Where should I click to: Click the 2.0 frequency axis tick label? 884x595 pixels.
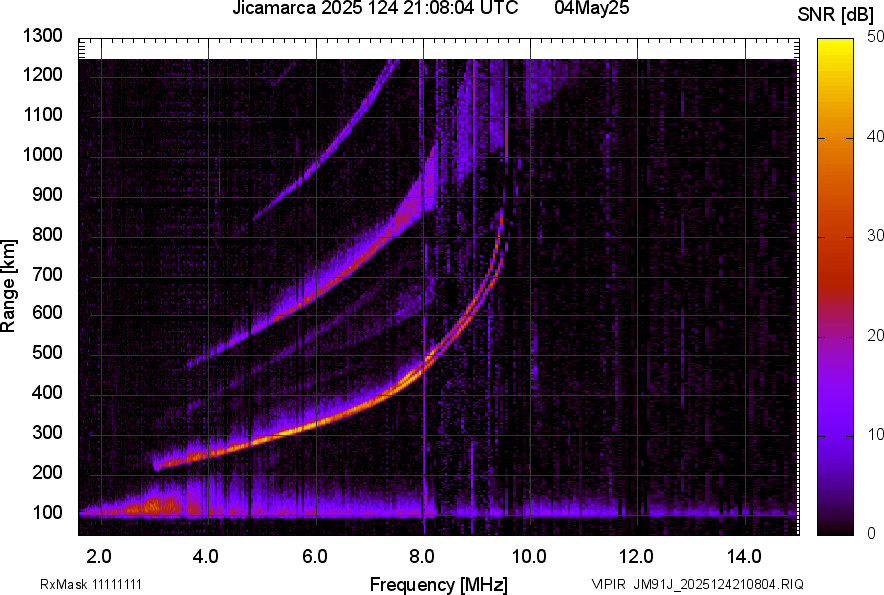[x=99, y=557]
